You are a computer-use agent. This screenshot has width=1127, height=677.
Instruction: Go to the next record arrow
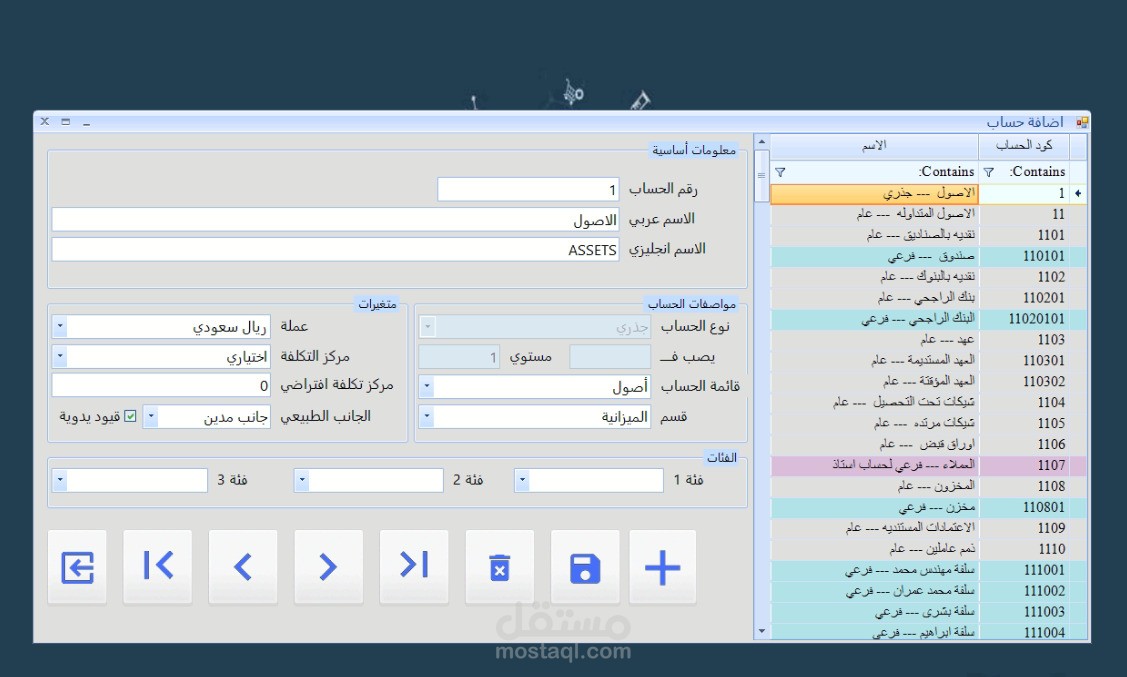pyautogui.click(x=328, y=567)
